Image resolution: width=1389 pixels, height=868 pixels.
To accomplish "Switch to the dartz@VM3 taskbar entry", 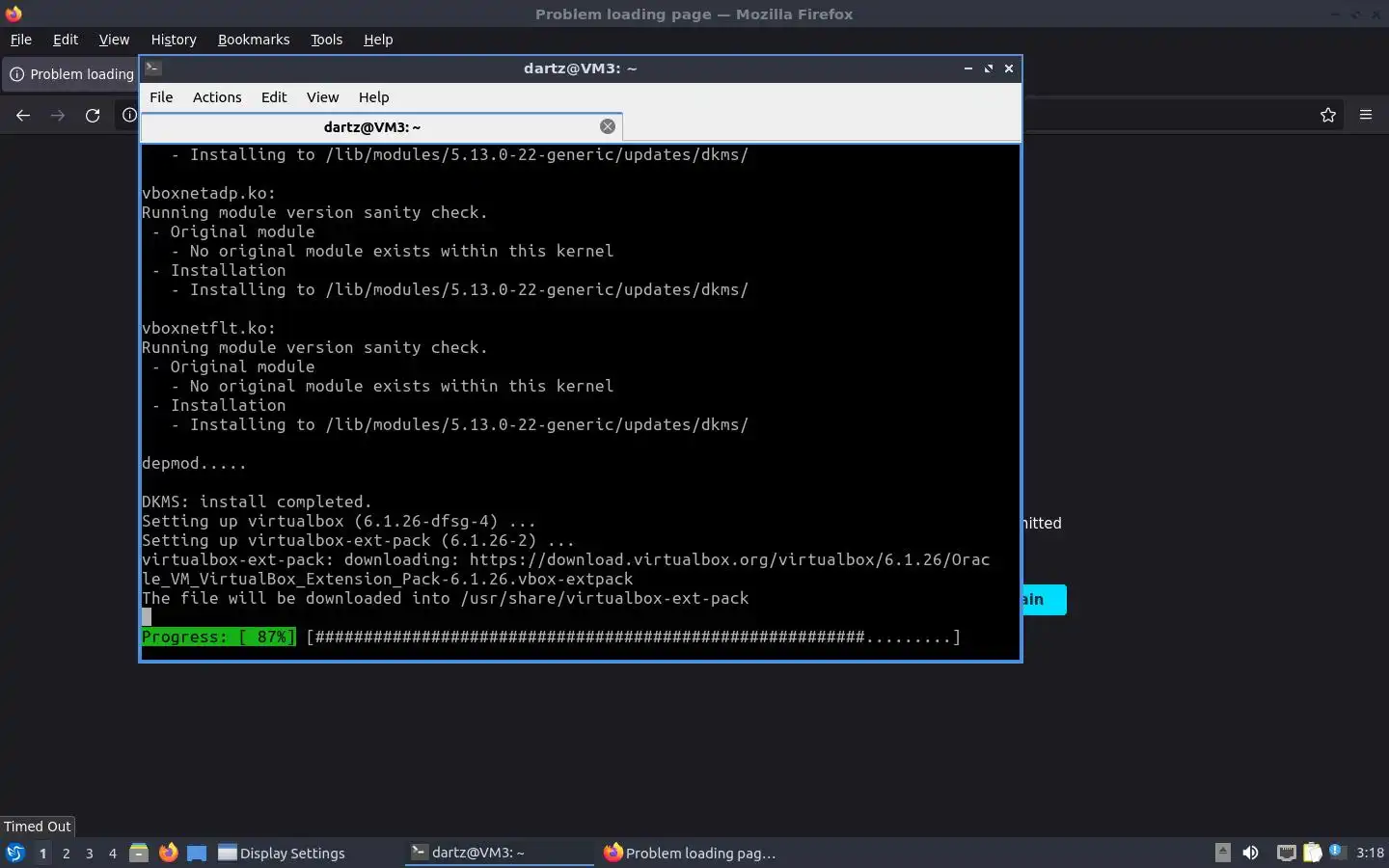I will click(500, 853).
